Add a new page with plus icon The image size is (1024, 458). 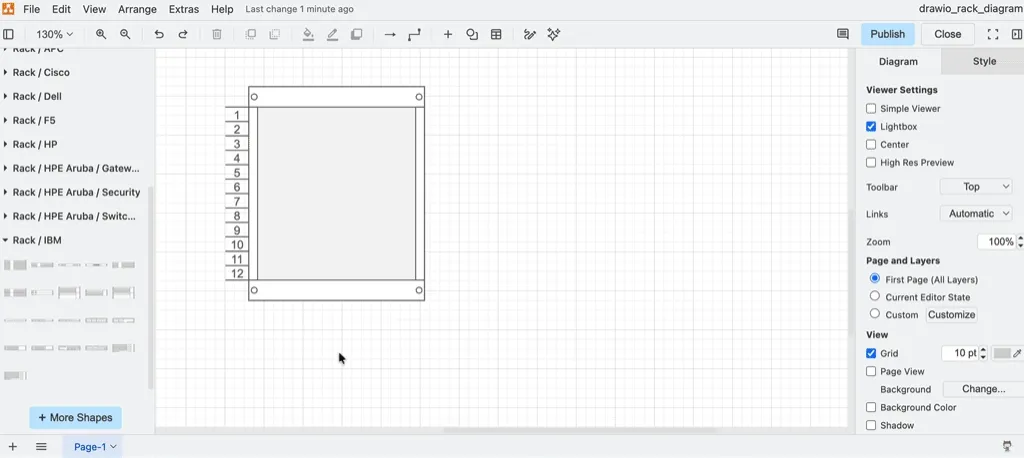click(x=12, y=447)
